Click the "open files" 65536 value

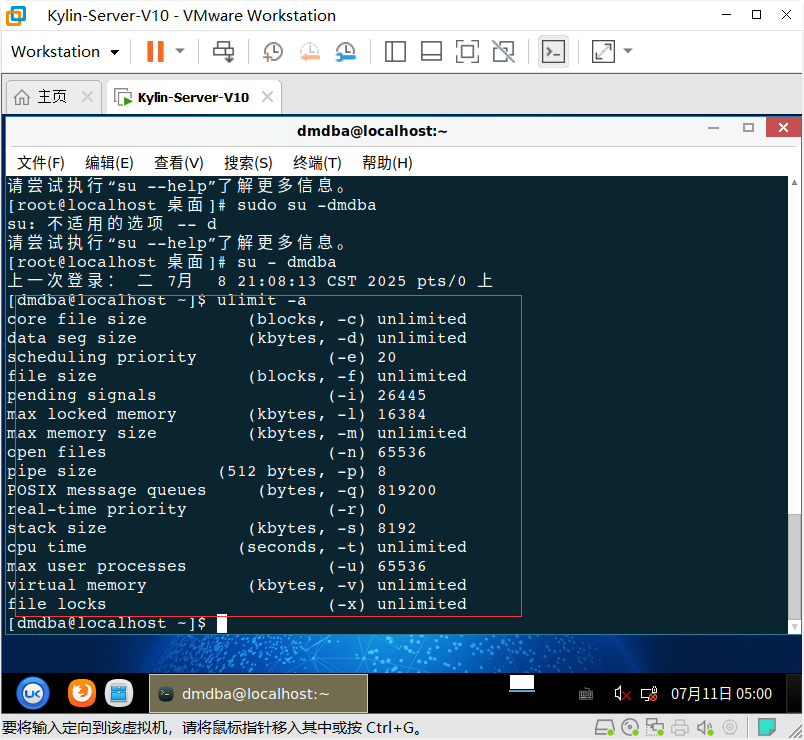(x=401, y=452)
